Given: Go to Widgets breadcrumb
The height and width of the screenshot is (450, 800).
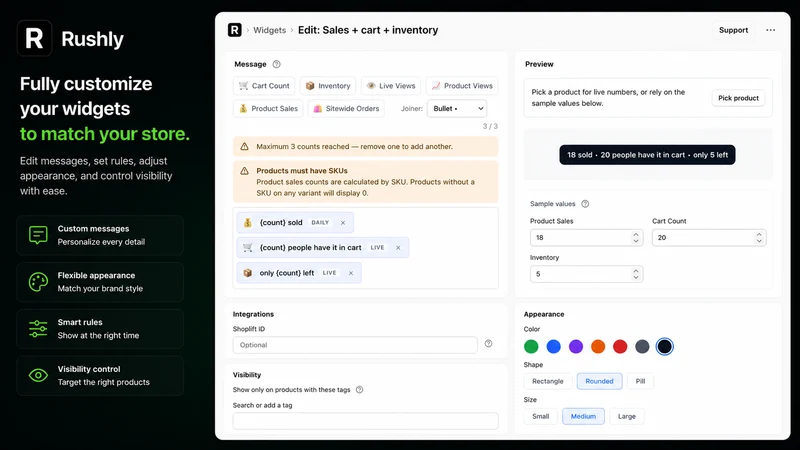Looking at the screenshot, I should 269,30.
